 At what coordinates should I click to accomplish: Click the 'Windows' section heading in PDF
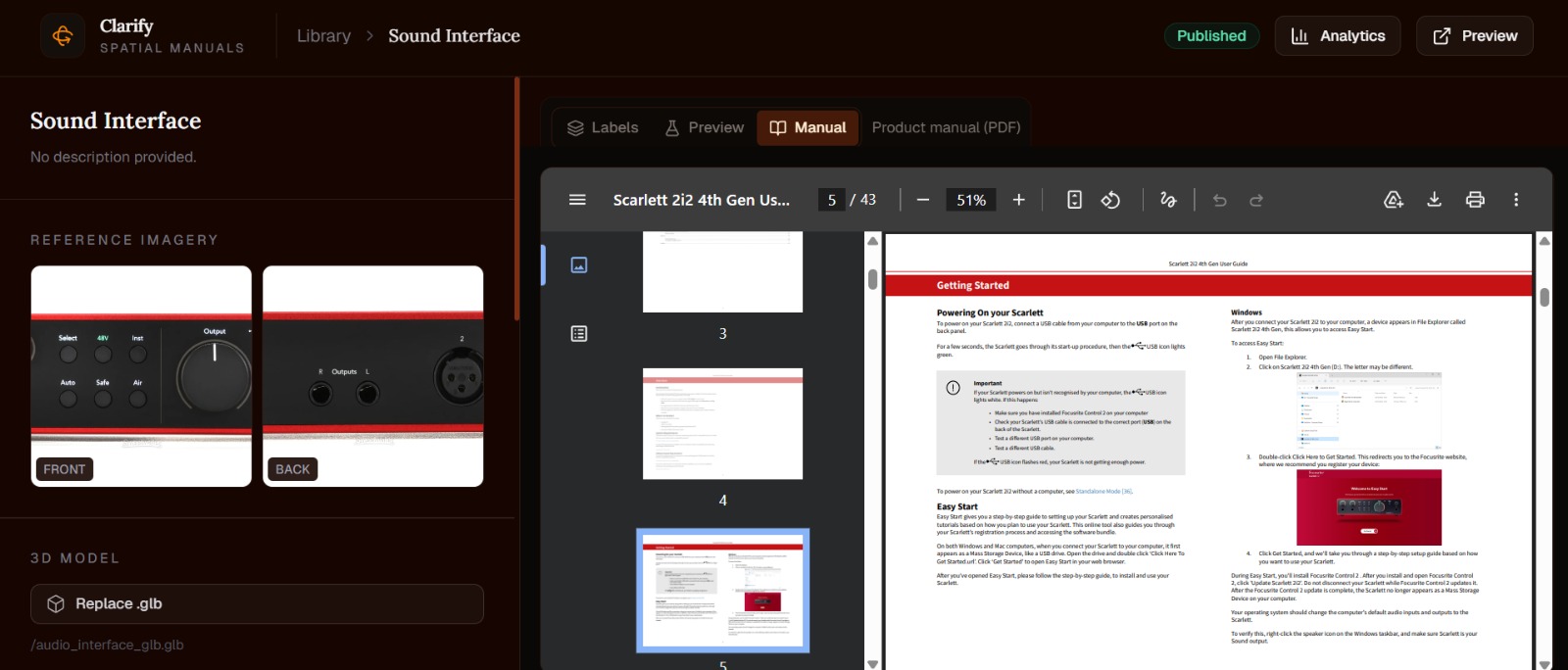tap(1247, 312)
